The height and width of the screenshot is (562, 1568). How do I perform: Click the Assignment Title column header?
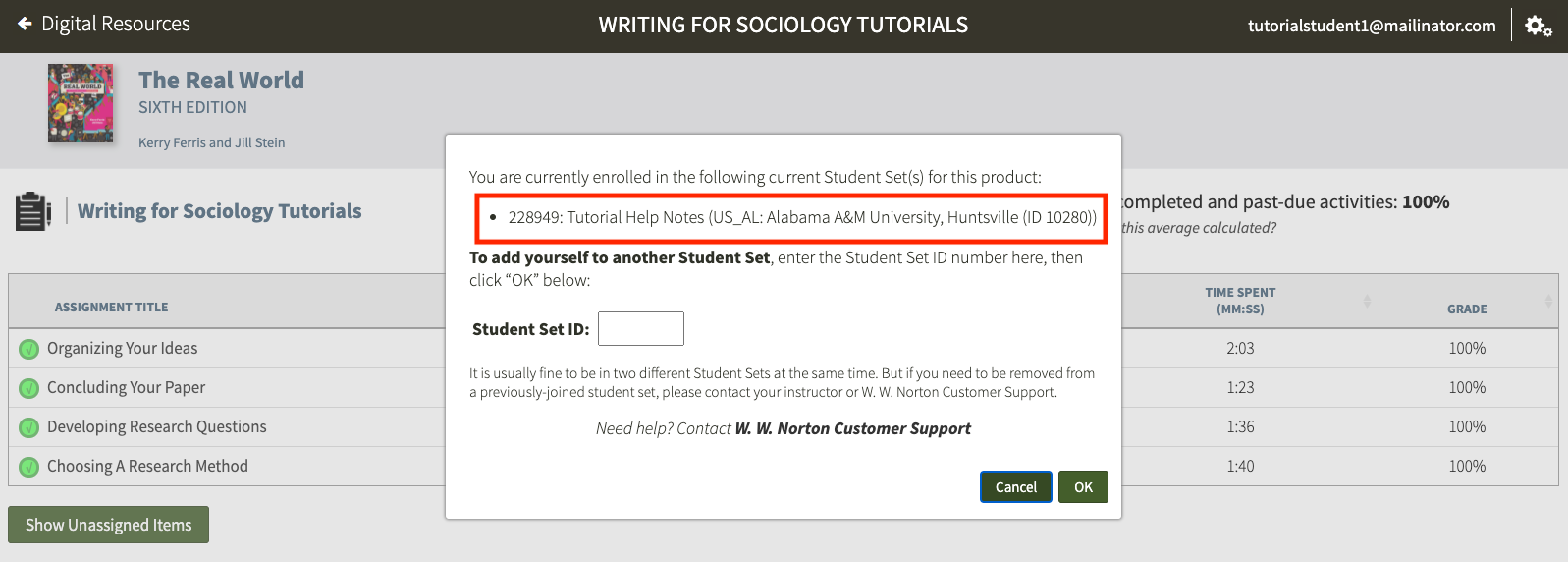click(x=111, y=308)
